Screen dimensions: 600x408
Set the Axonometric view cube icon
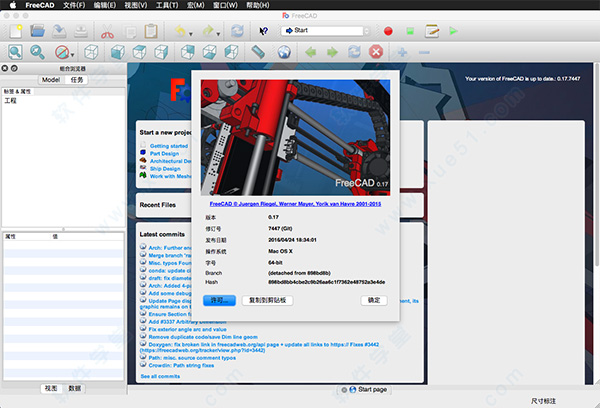click(x=91, y=52)
